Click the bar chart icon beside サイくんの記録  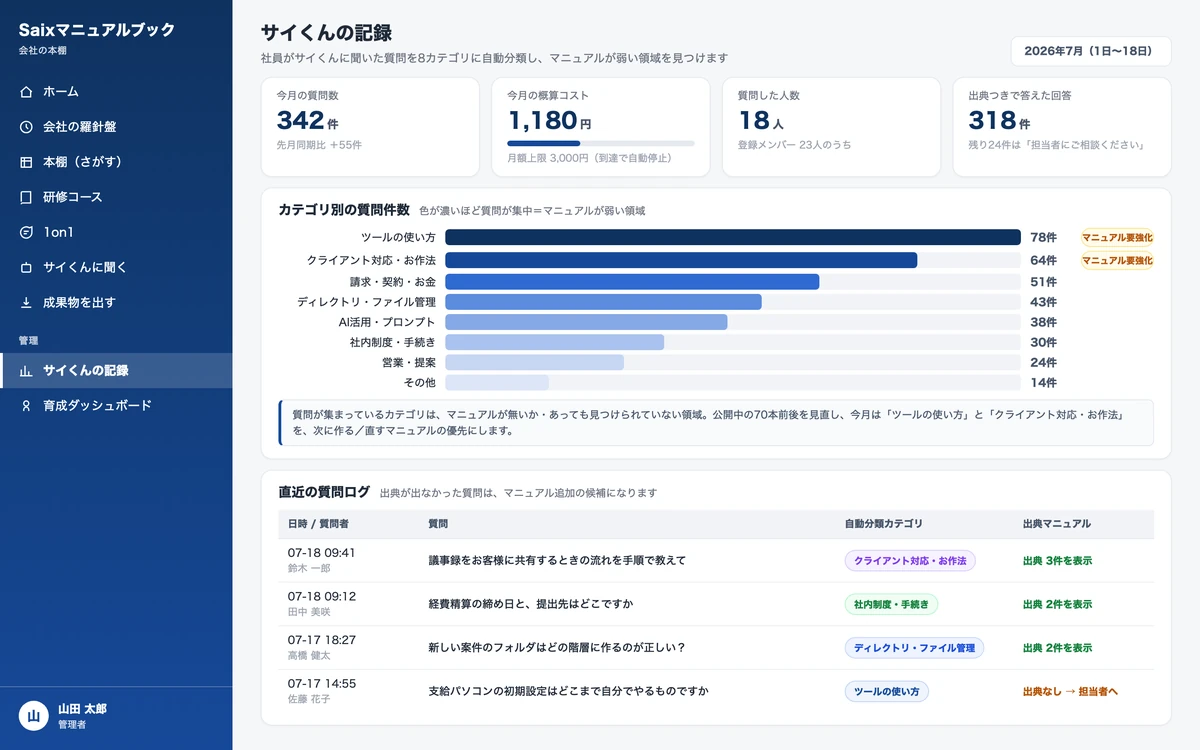pyautogui.click(x=26, y=371)
